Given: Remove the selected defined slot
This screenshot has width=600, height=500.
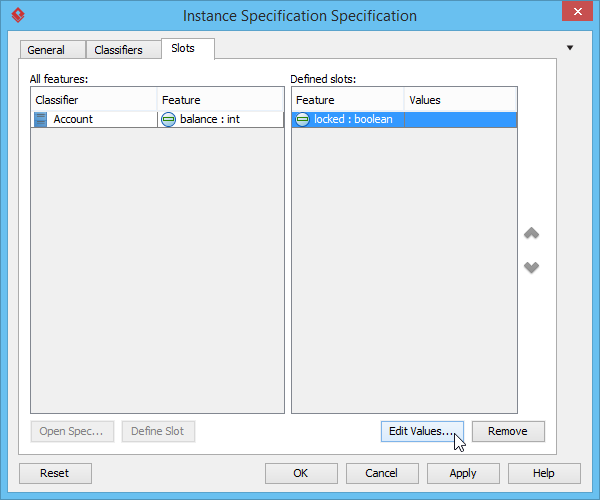Looking at the screenshot, I should point(508,431).
